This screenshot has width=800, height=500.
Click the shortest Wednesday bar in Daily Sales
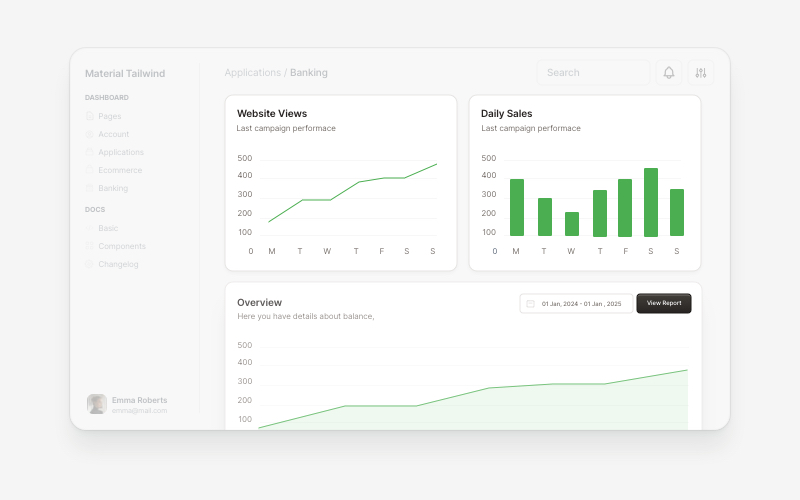pyautogui.click(x=572, y=224)
